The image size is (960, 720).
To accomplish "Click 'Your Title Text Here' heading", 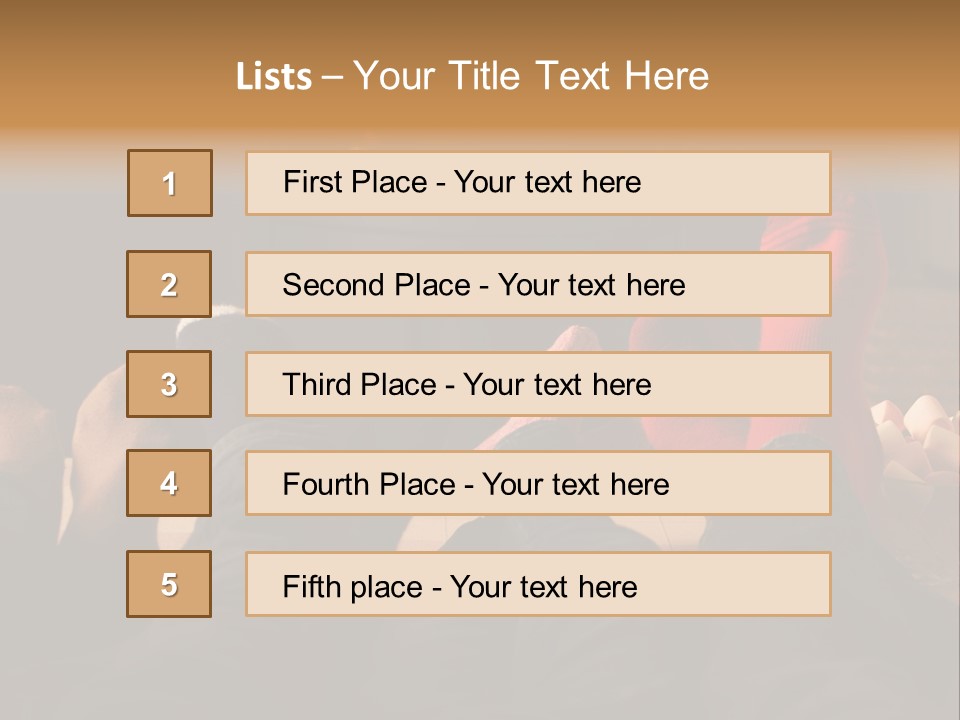I will click(530, 76).
